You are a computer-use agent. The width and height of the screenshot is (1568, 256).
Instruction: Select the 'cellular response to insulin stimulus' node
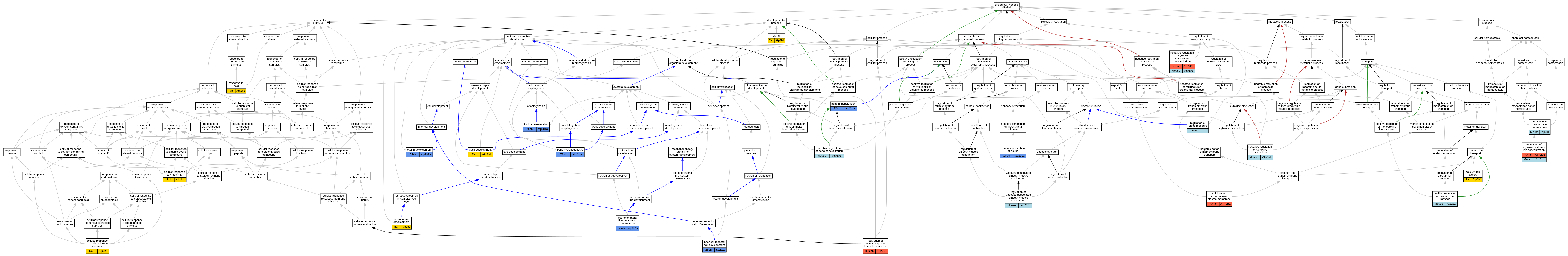click(365, 223)
